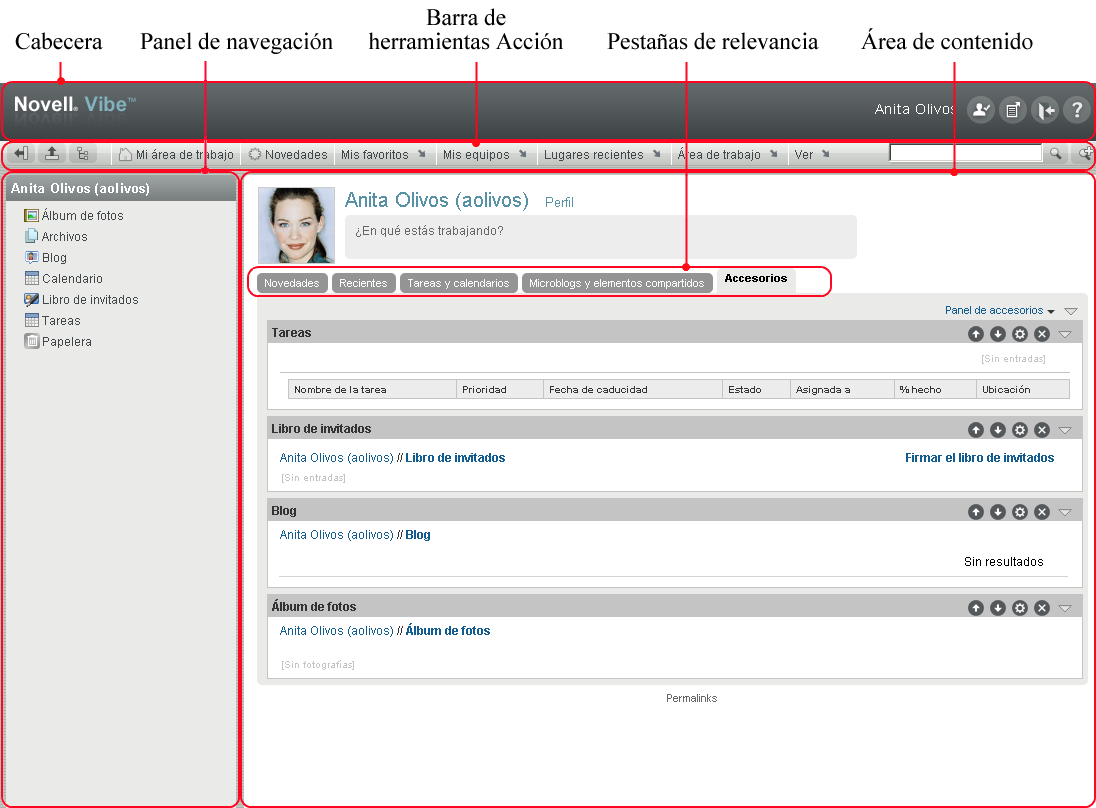Move Álbum de fotos accessory up
Viewport: 1096px width, 808px height.
click(x=976, y=608)
